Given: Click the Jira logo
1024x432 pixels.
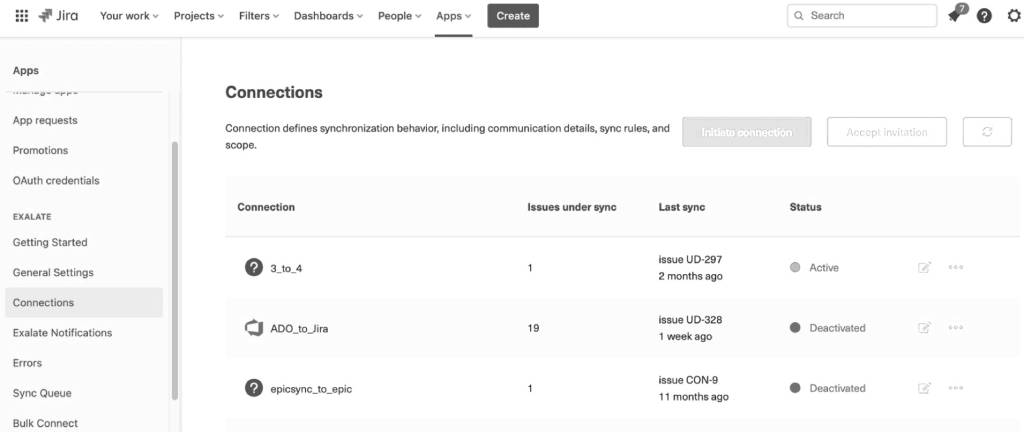Looking at the screenshot, I should point(58,16).
